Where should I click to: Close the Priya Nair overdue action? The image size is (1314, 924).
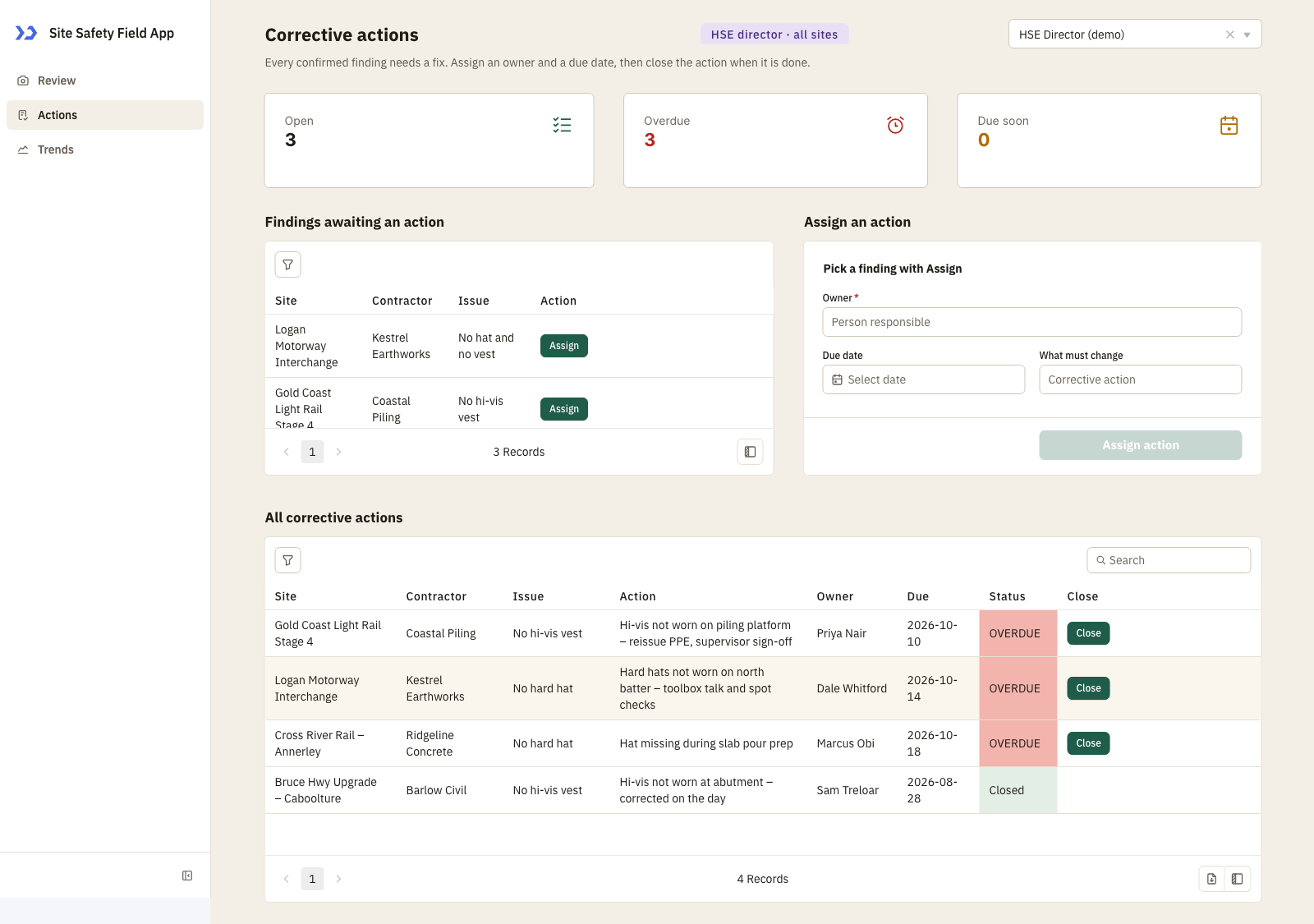coord(1088,633)
